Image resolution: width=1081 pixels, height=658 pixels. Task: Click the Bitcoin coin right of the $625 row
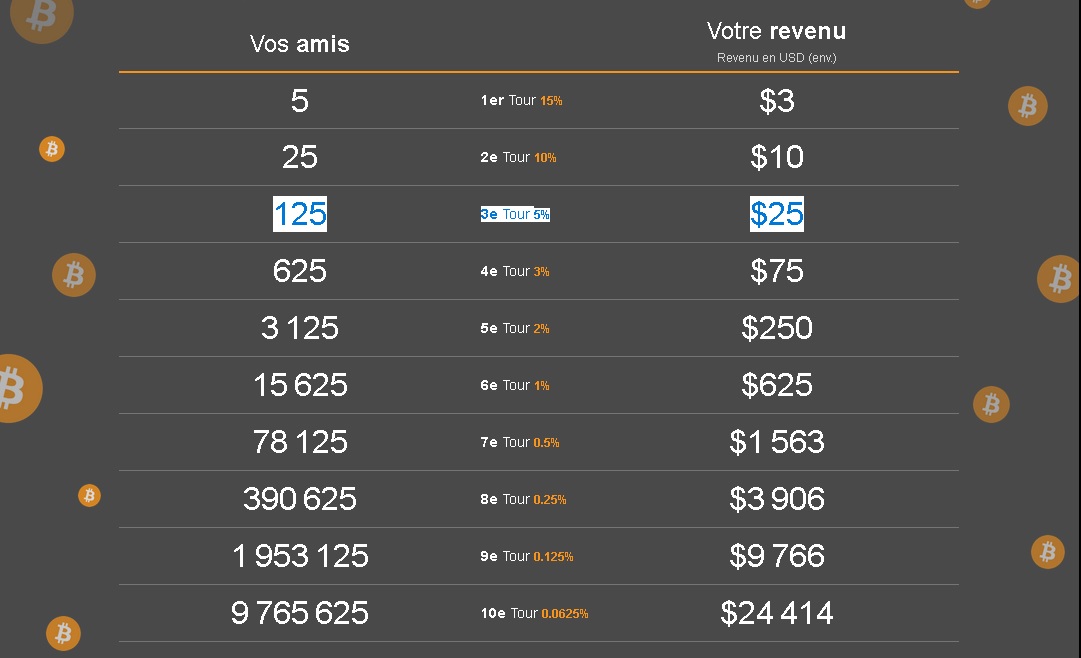click(x=991, y=404)
